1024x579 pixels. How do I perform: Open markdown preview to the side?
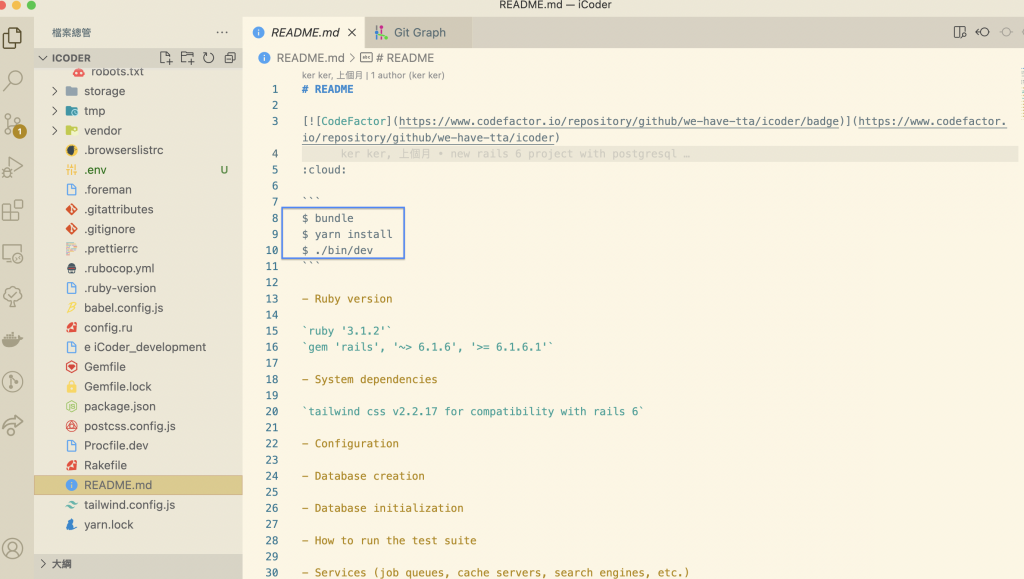point(959,32)
